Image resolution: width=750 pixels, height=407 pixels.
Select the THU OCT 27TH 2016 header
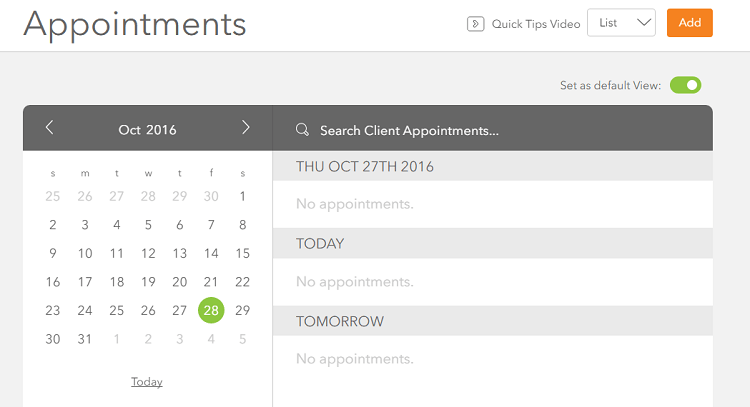click(493, 166)
